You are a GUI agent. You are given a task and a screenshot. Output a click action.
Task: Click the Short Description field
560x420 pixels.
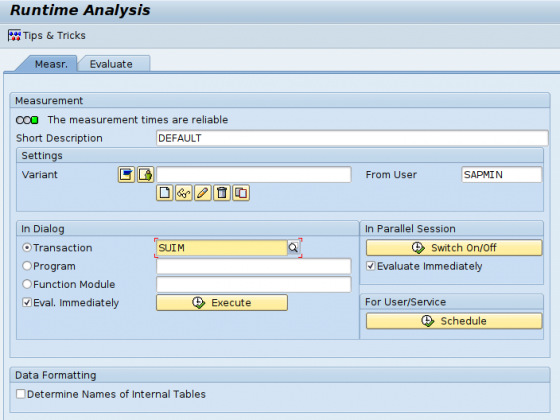pos(352,138)
